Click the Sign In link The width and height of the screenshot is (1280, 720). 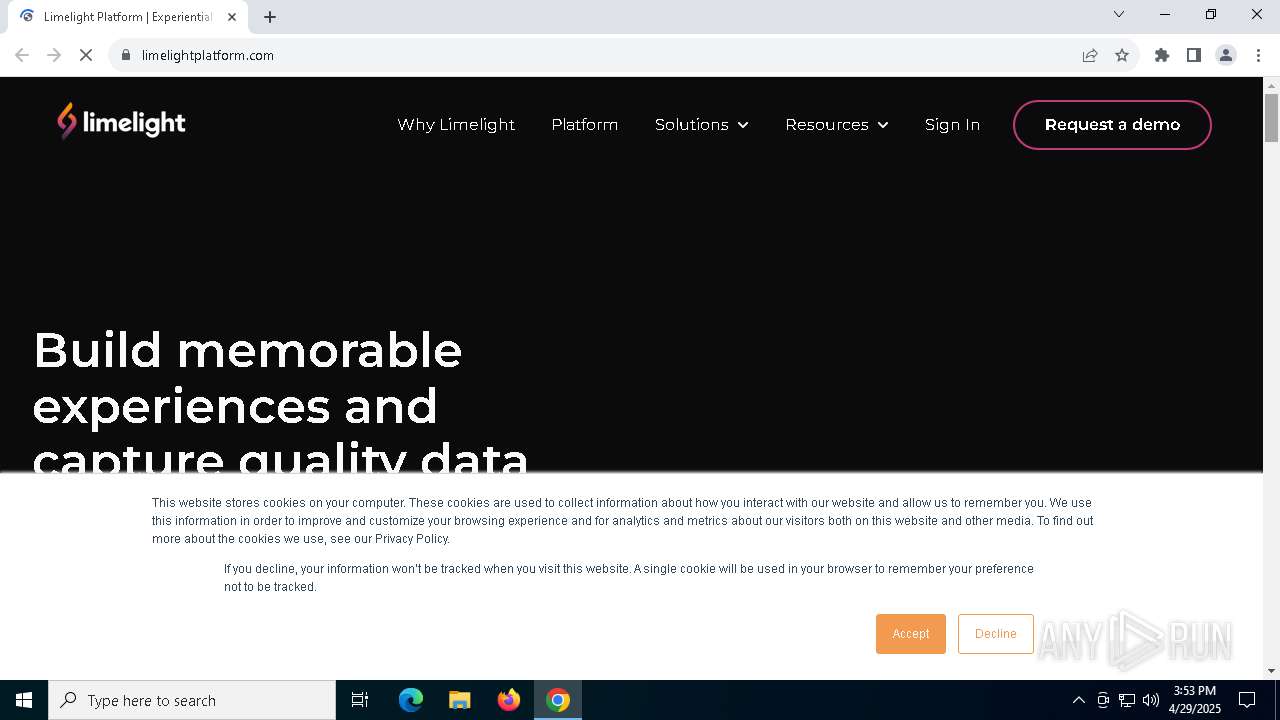click(952, 124)
